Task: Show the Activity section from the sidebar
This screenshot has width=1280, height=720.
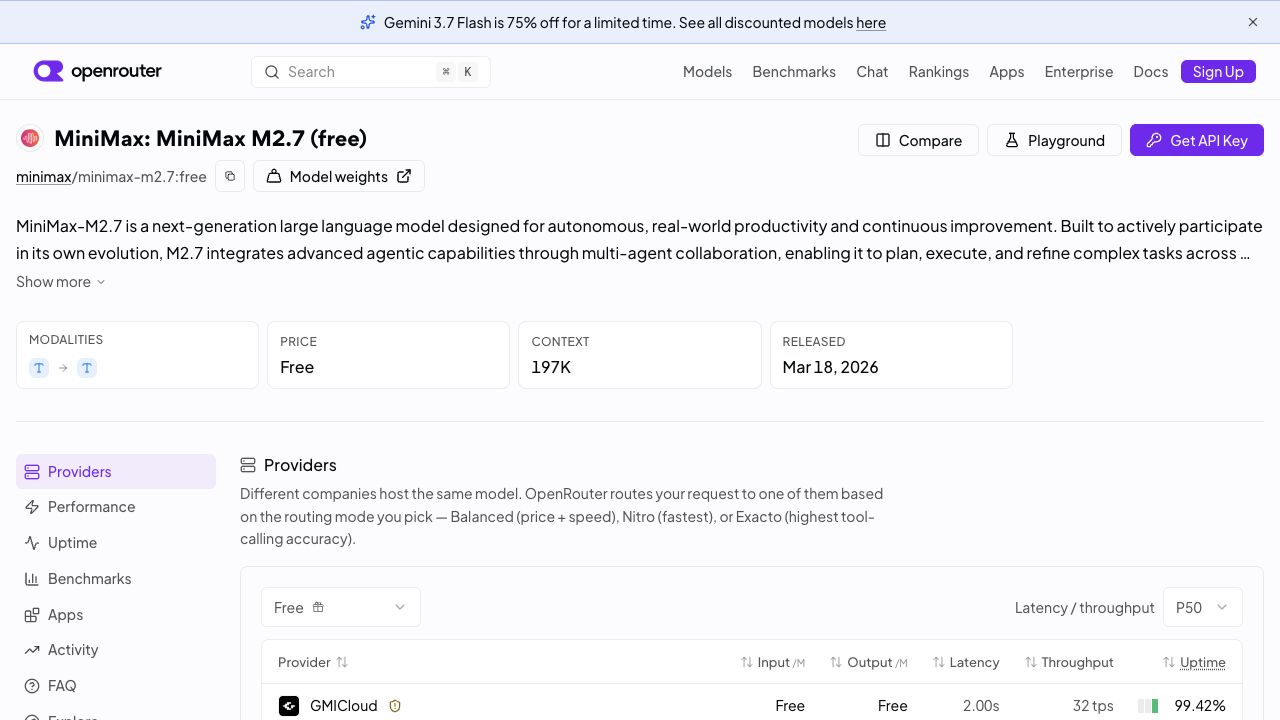Action: pyautogui.click(x=116, y=650)
